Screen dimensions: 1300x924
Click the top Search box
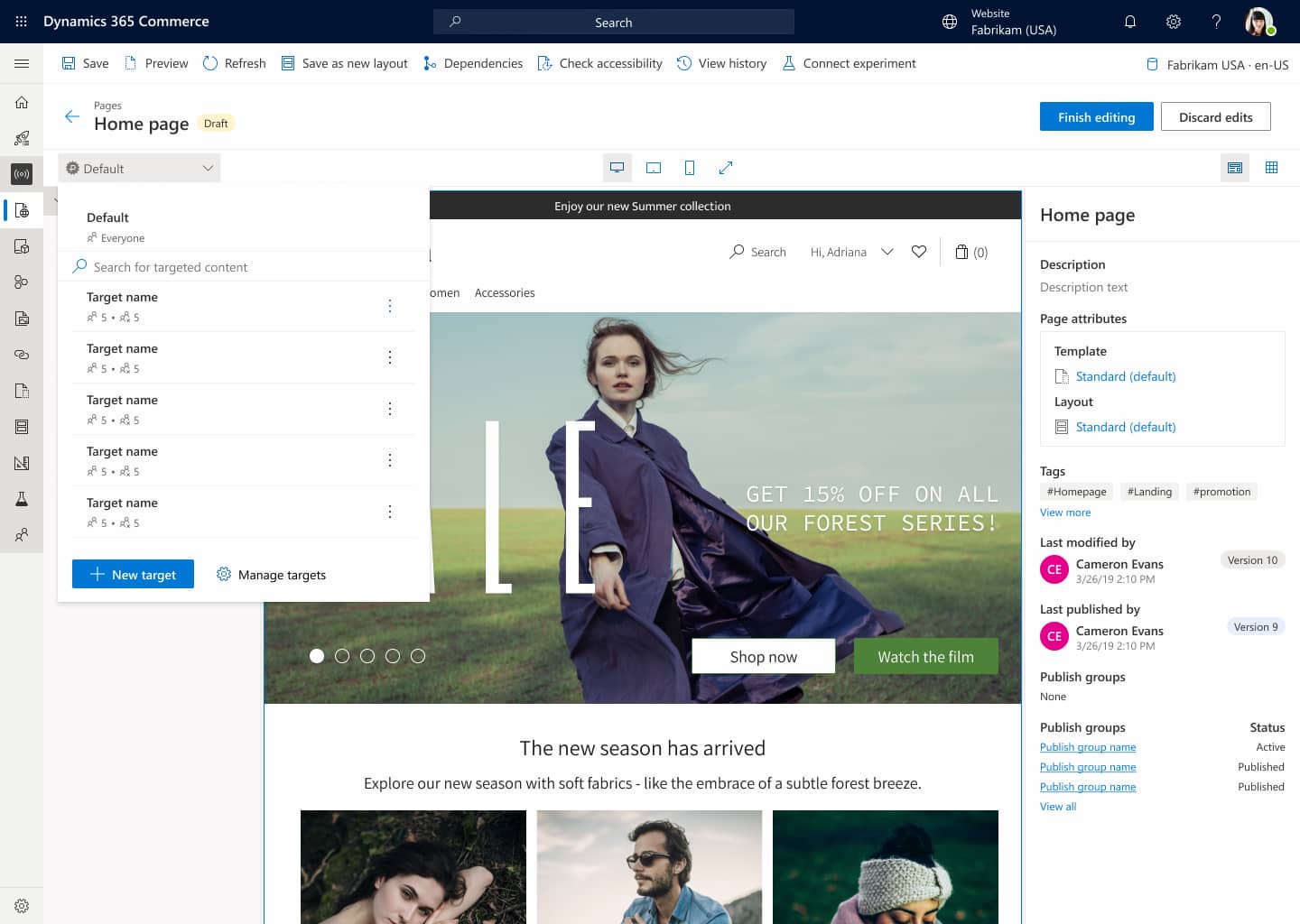[x=614, y=22]
